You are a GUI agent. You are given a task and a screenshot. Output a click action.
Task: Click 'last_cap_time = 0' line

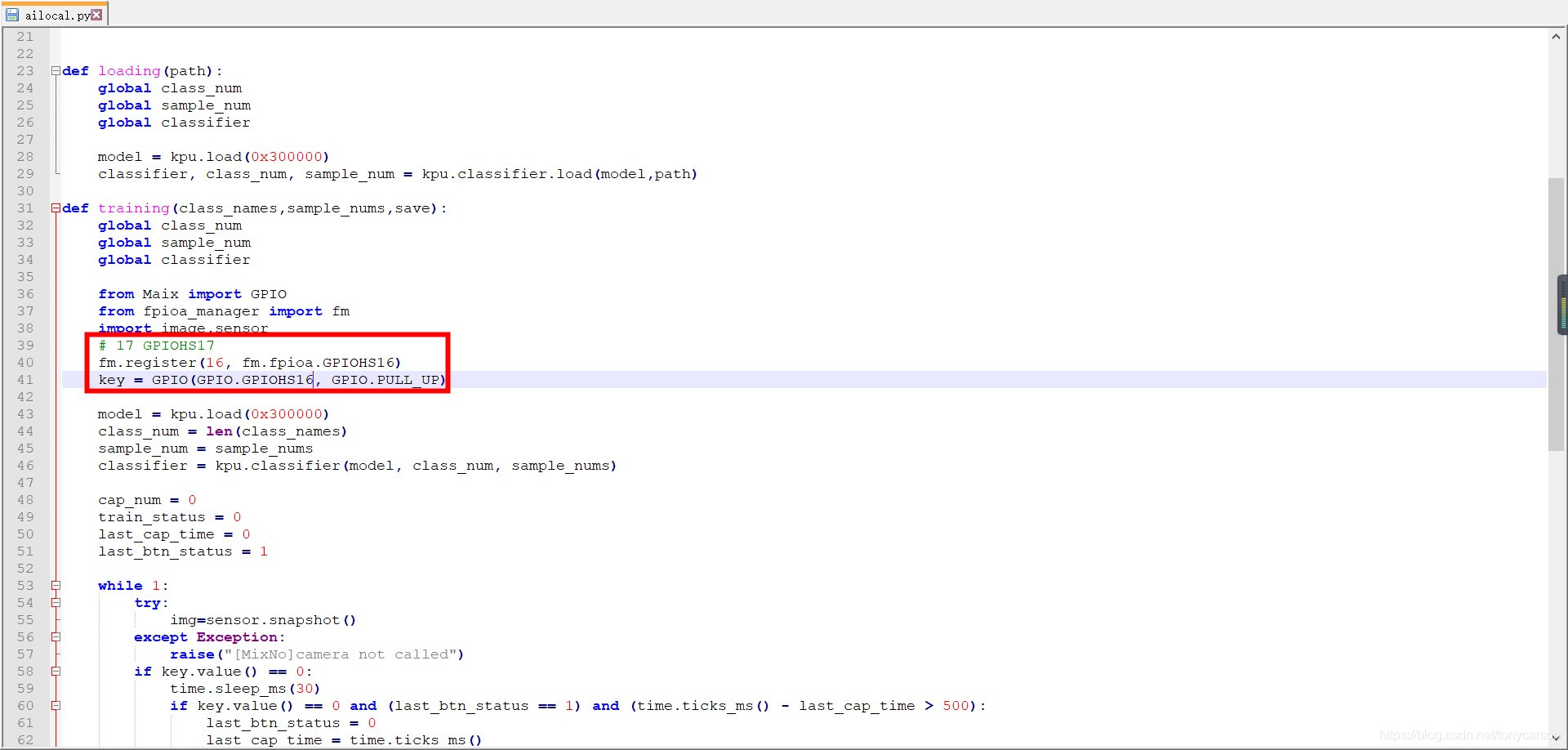[x=174, y=534]
